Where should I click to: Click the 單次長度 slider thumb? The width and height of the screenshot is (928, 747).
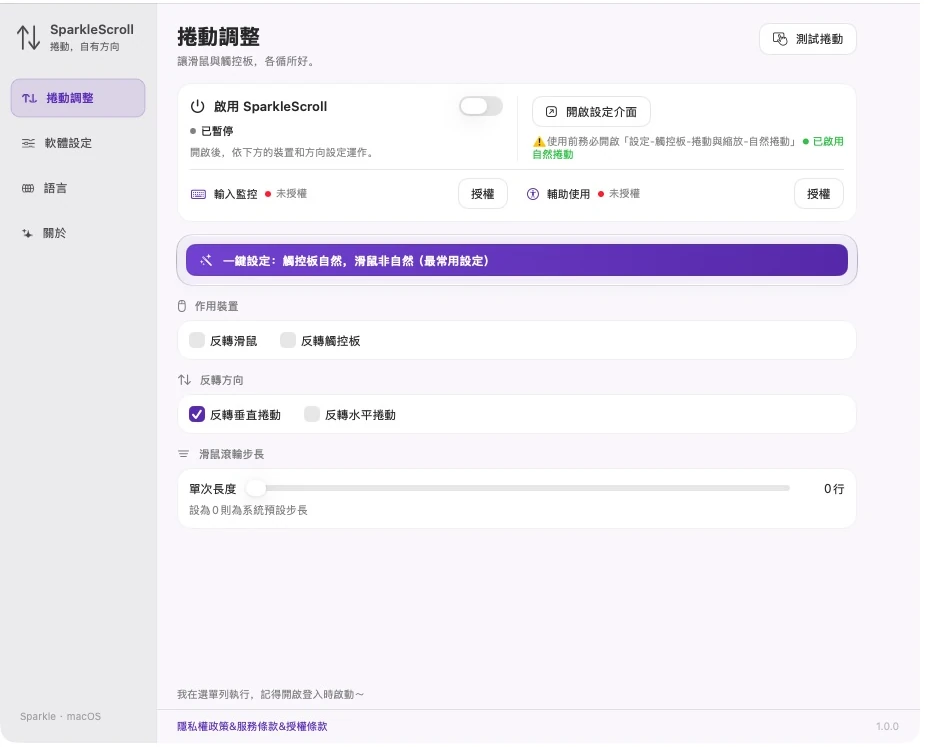256,488
